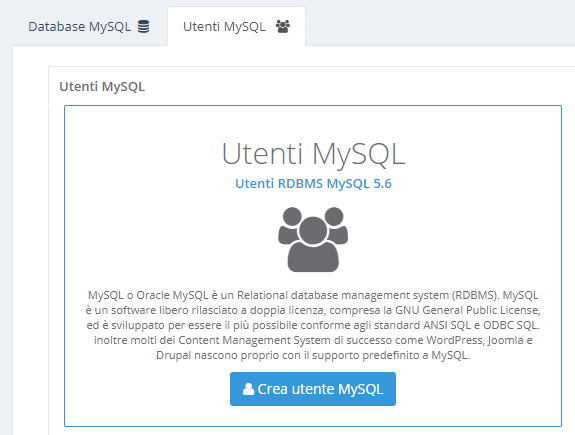Create a new MySQL user
Image resolution: width=575 pixels, height=435 pixels.
click(313, 389)
